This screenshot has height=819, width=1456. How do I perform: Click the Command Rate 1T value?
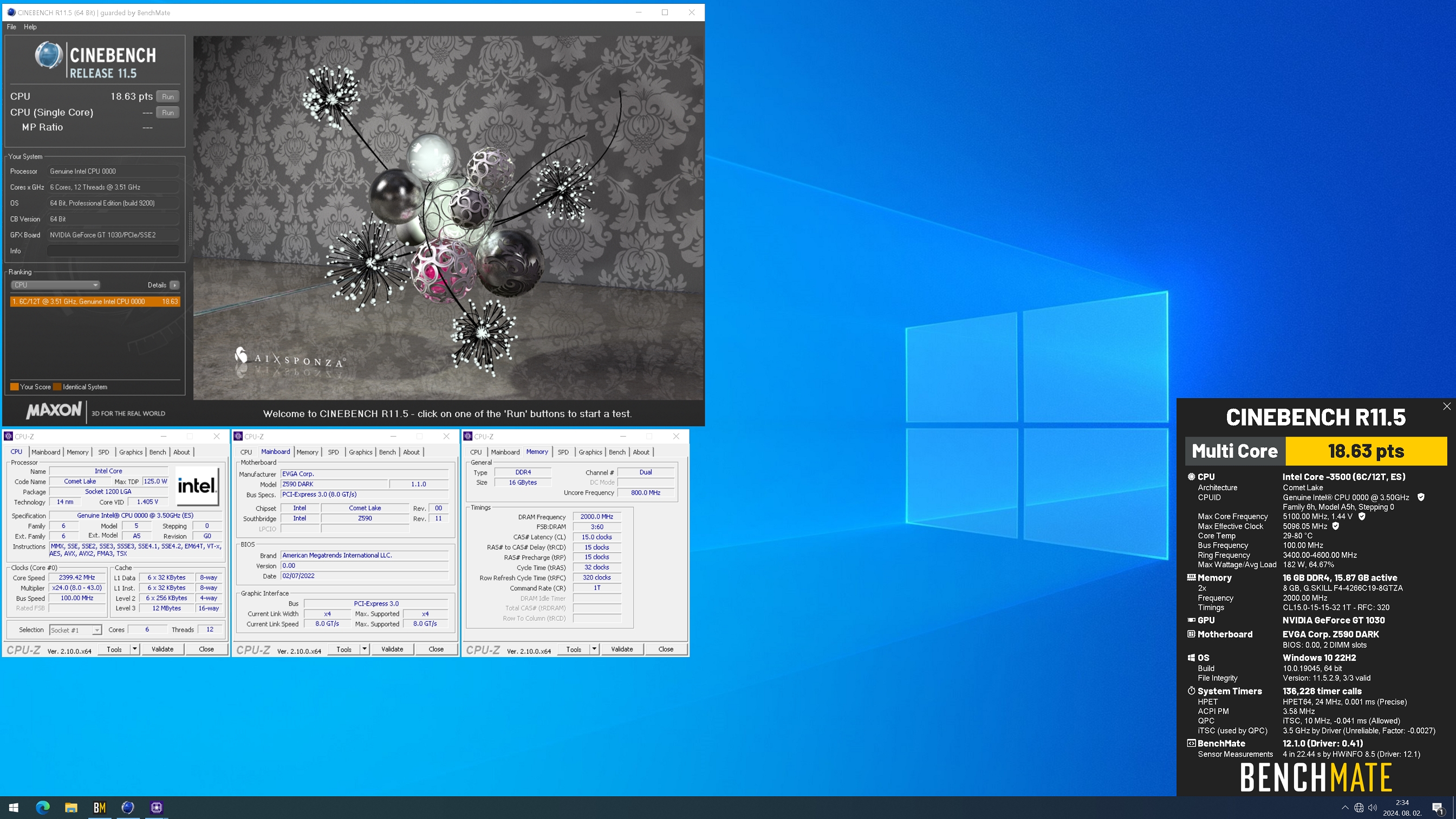pyautogui.click(x=597, y=588)
